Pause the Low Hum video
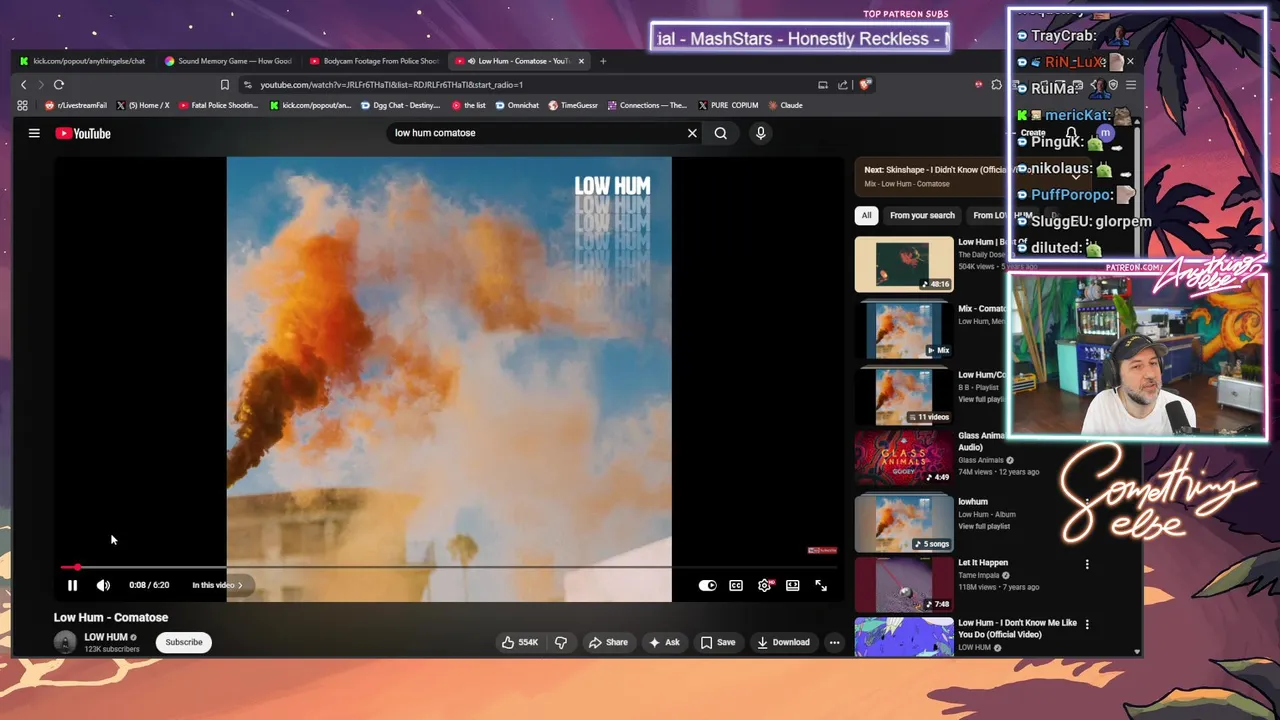 point(72,586)
